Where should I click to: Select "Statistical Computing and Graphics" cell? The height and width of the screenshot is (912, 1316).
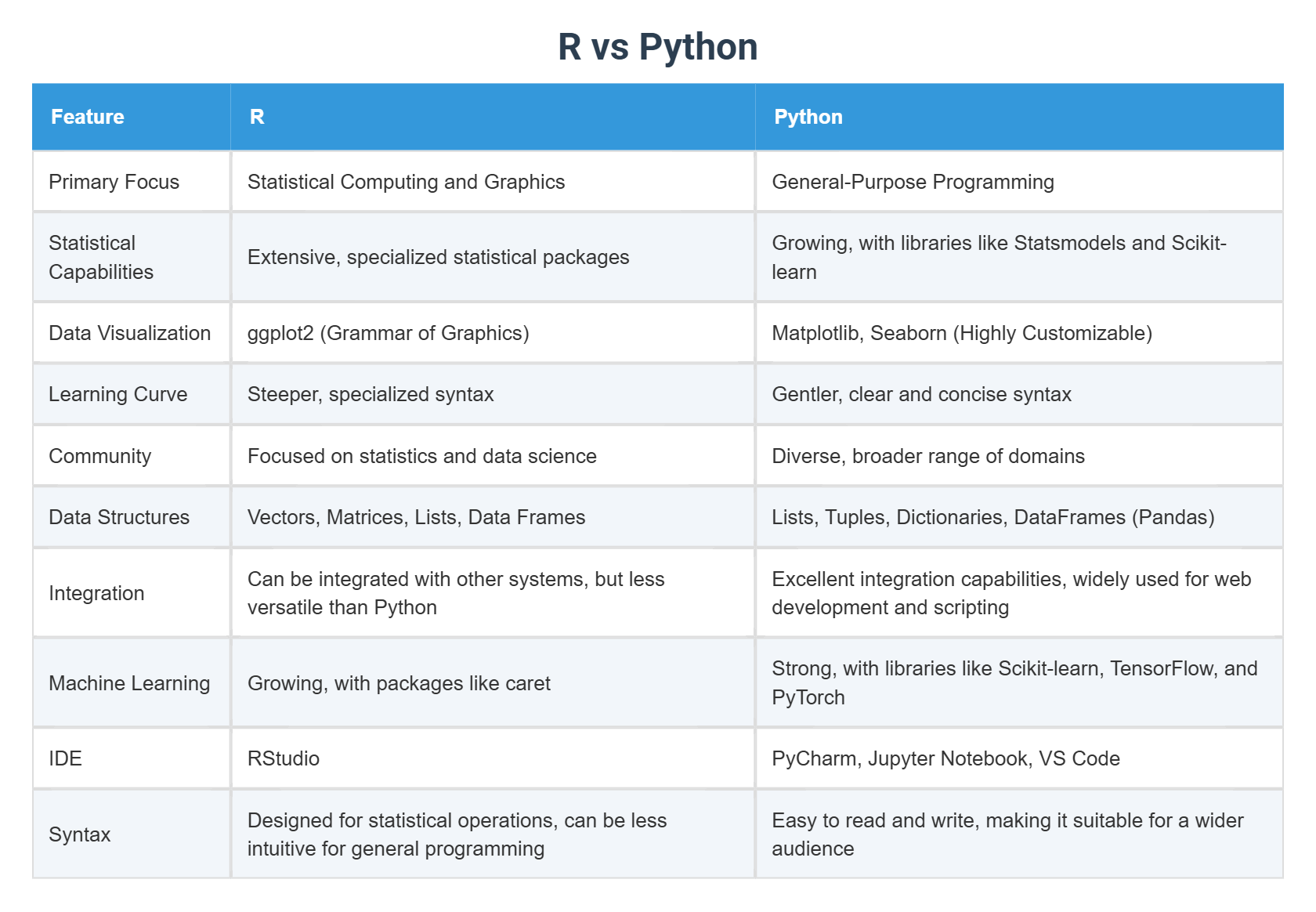point(493,182)
